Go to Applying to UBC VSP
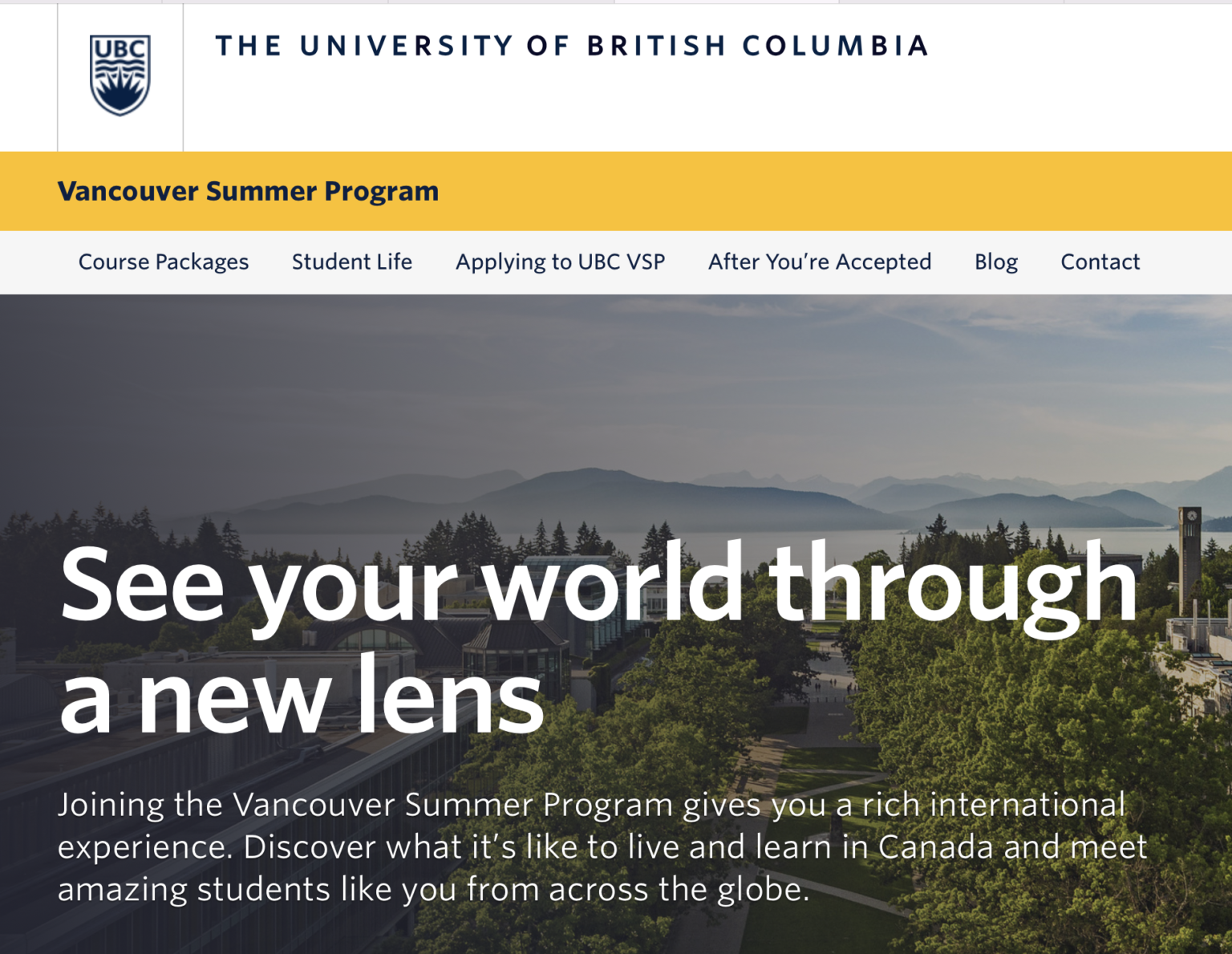Image resolution: width=1232 pixels, height=954 pixels. 560,262
